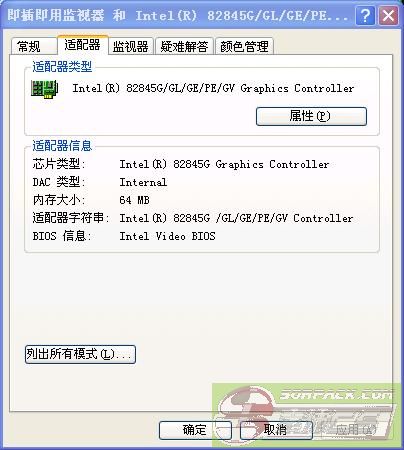Open the 监视器 tab

coord(131,46)
